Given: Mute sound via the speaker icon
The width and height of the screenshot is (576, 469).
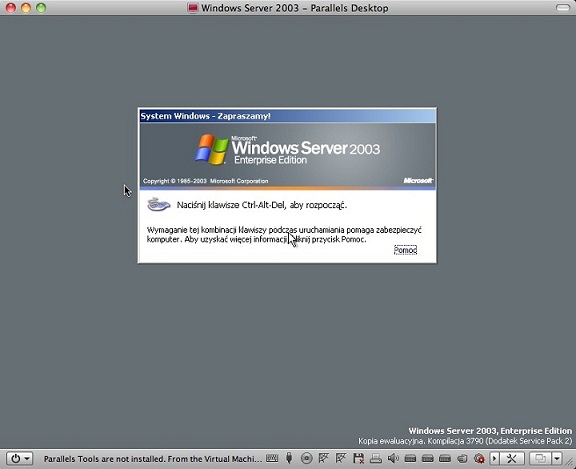Looking at the screenshot, I should (393, 458).
